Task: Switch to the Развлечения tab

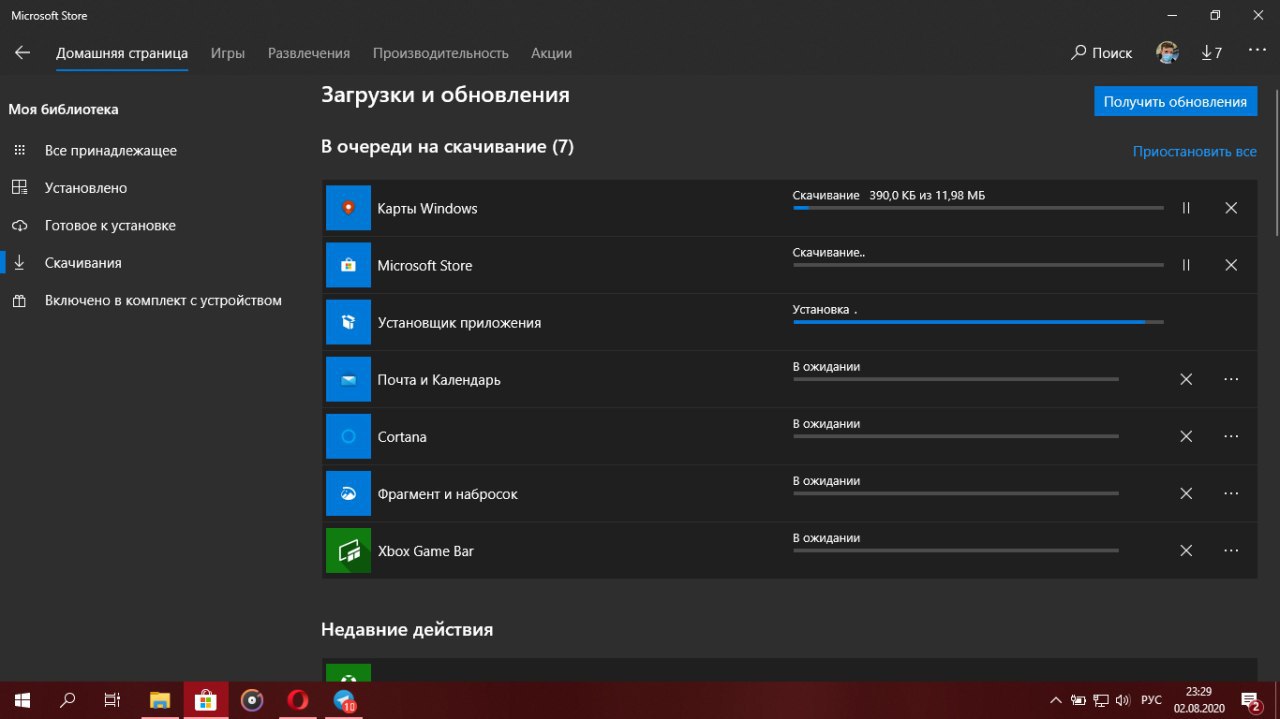Action: coord(309,53)
